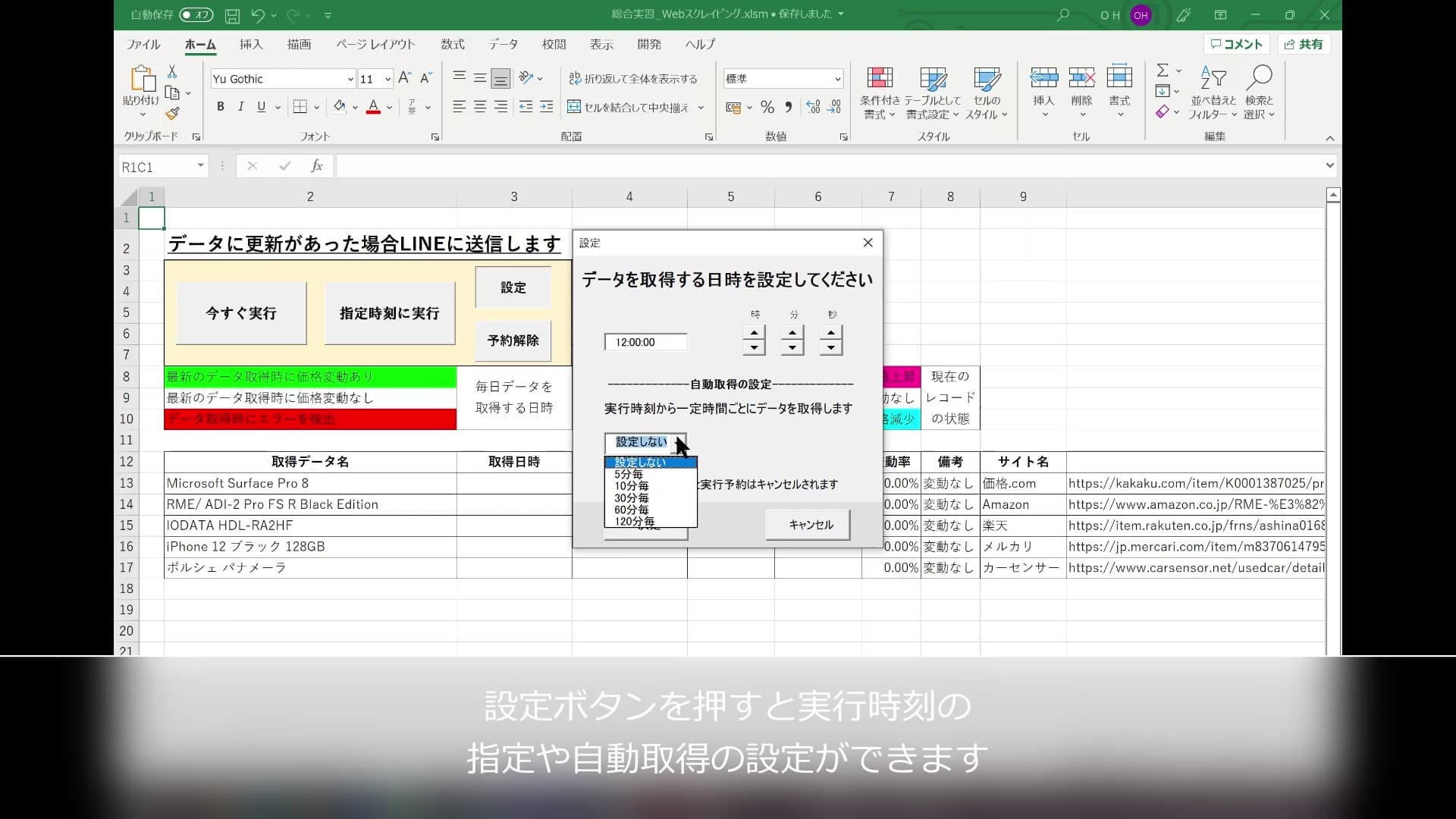Click the Save floppy disk icon
The height and width of the screenshot is (819, 1456).
click(x=233, y=14)
